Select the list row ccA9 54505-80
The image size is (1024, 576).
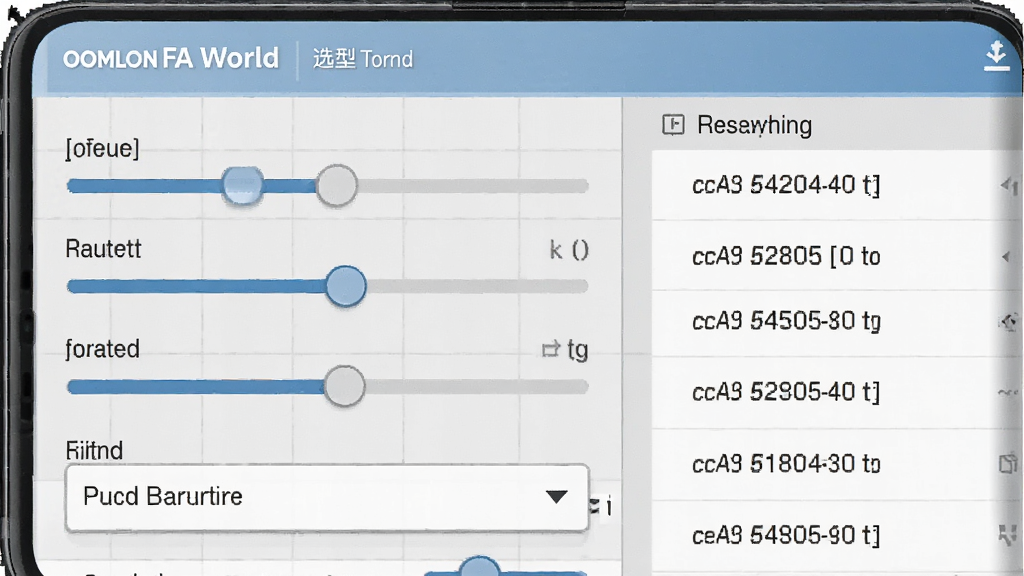click(x=837, y=321)
